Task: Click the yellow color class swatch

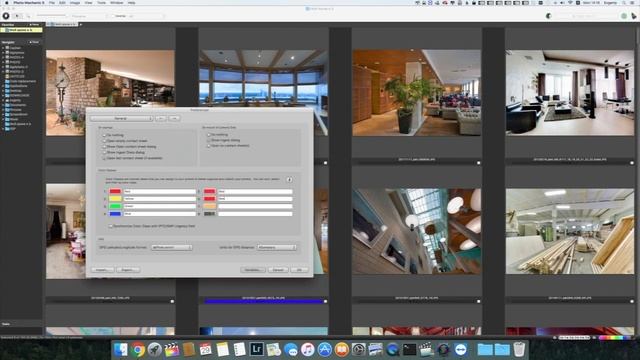Action: tap(115, 198)
